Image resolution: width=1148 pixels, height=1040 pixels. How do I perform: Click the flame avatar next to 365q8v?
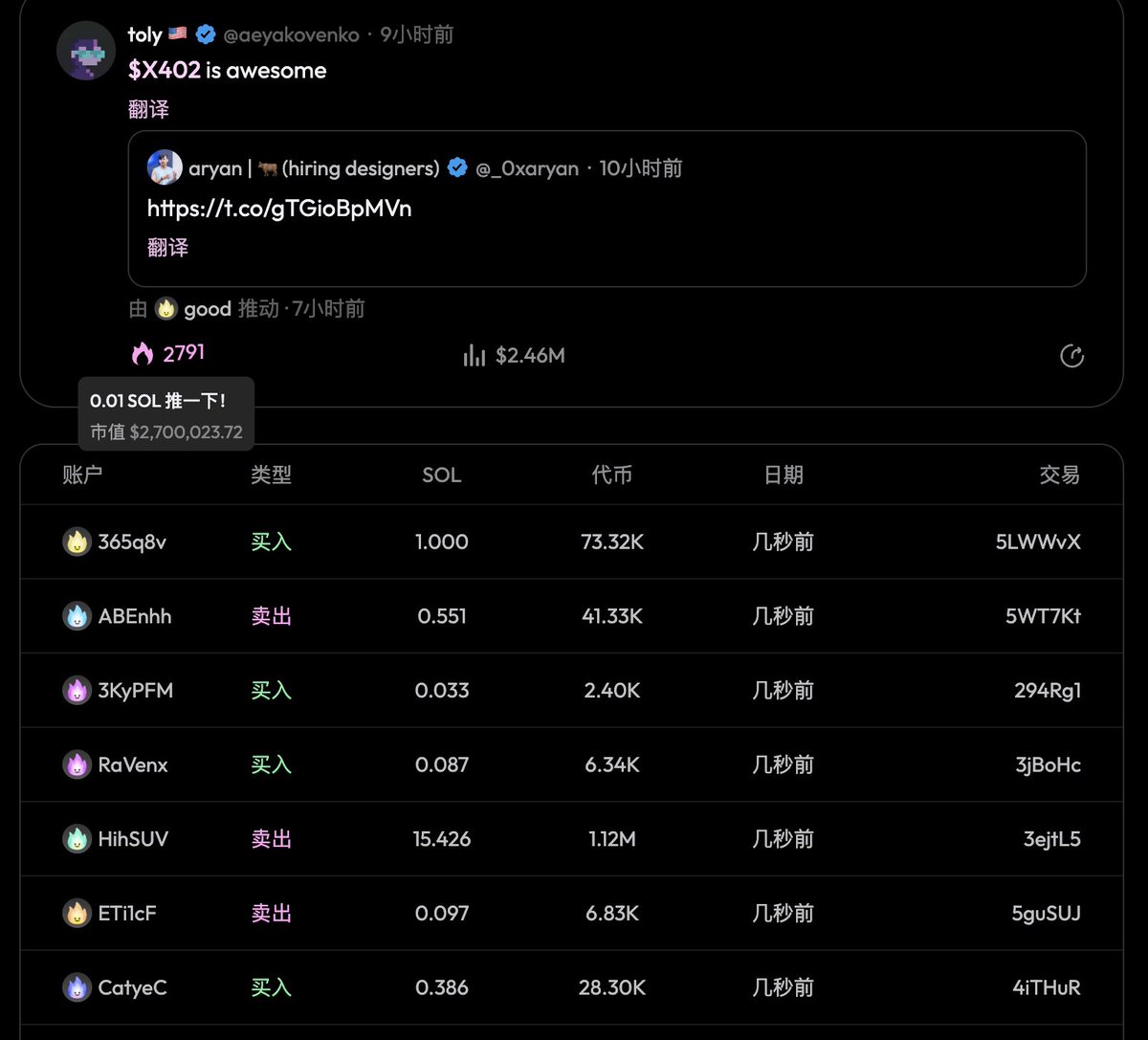click(77, 542)
